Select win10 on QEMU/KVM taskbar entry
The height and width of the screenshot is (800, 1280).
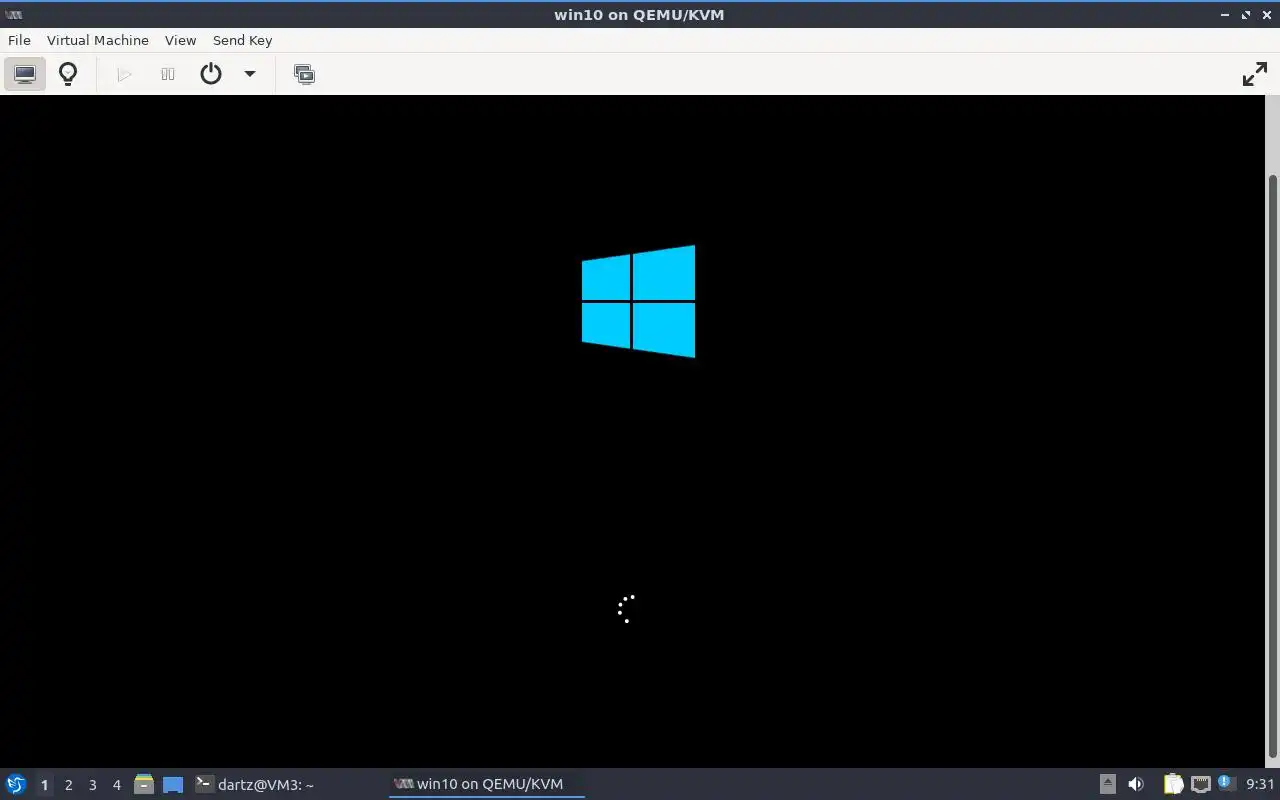click(x=486, y=784)
